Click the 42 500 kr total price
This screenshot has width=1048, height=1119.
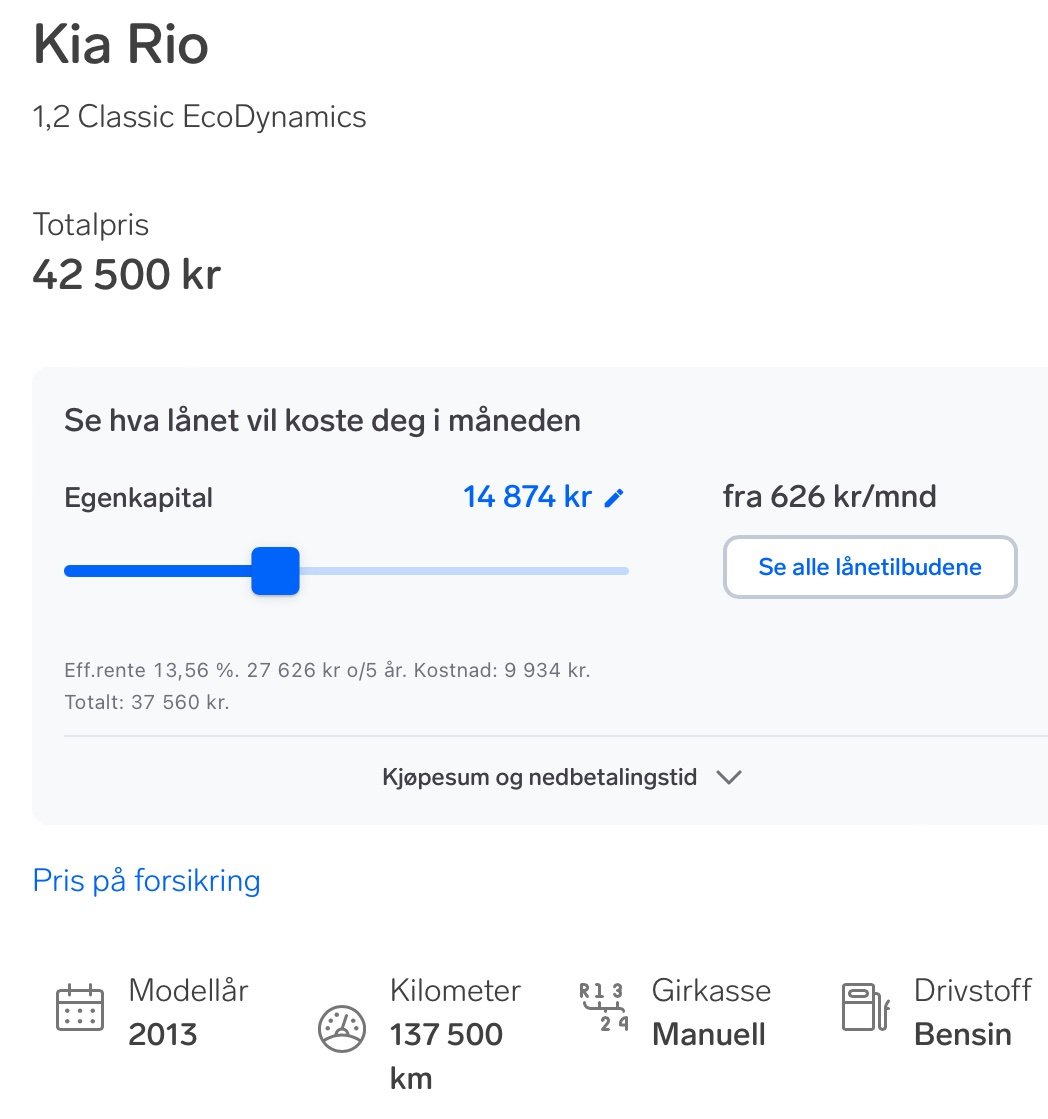[127, 274]
